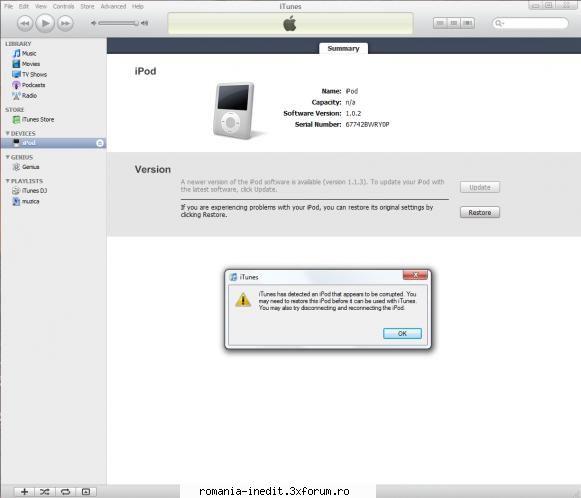Click the Next track button
This screenshot has width=581, height=498.
pos(65,23)
